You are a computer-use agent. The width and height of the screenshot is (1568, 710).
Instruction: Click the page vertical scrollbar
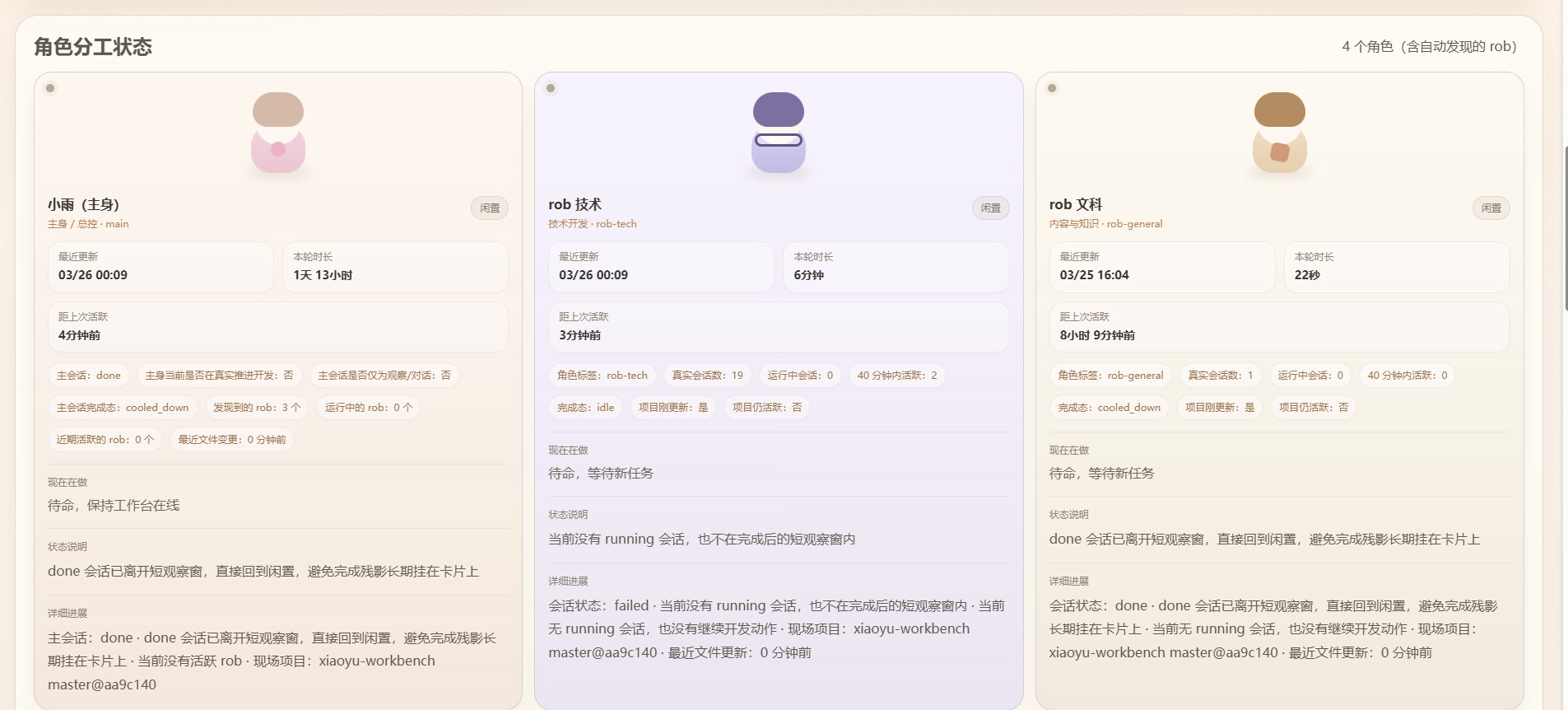[x=1565, y=229]
